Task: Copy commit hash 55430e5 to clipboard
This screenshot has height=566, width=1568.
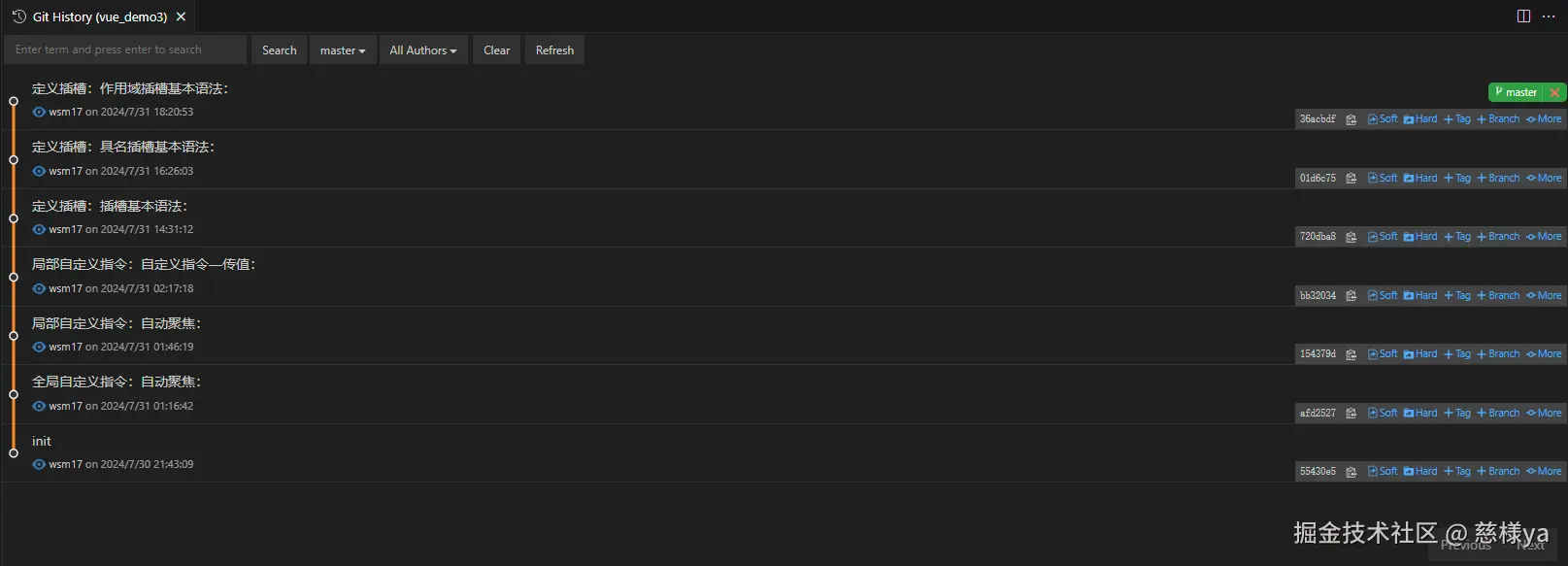Action: coord(1351,472)
